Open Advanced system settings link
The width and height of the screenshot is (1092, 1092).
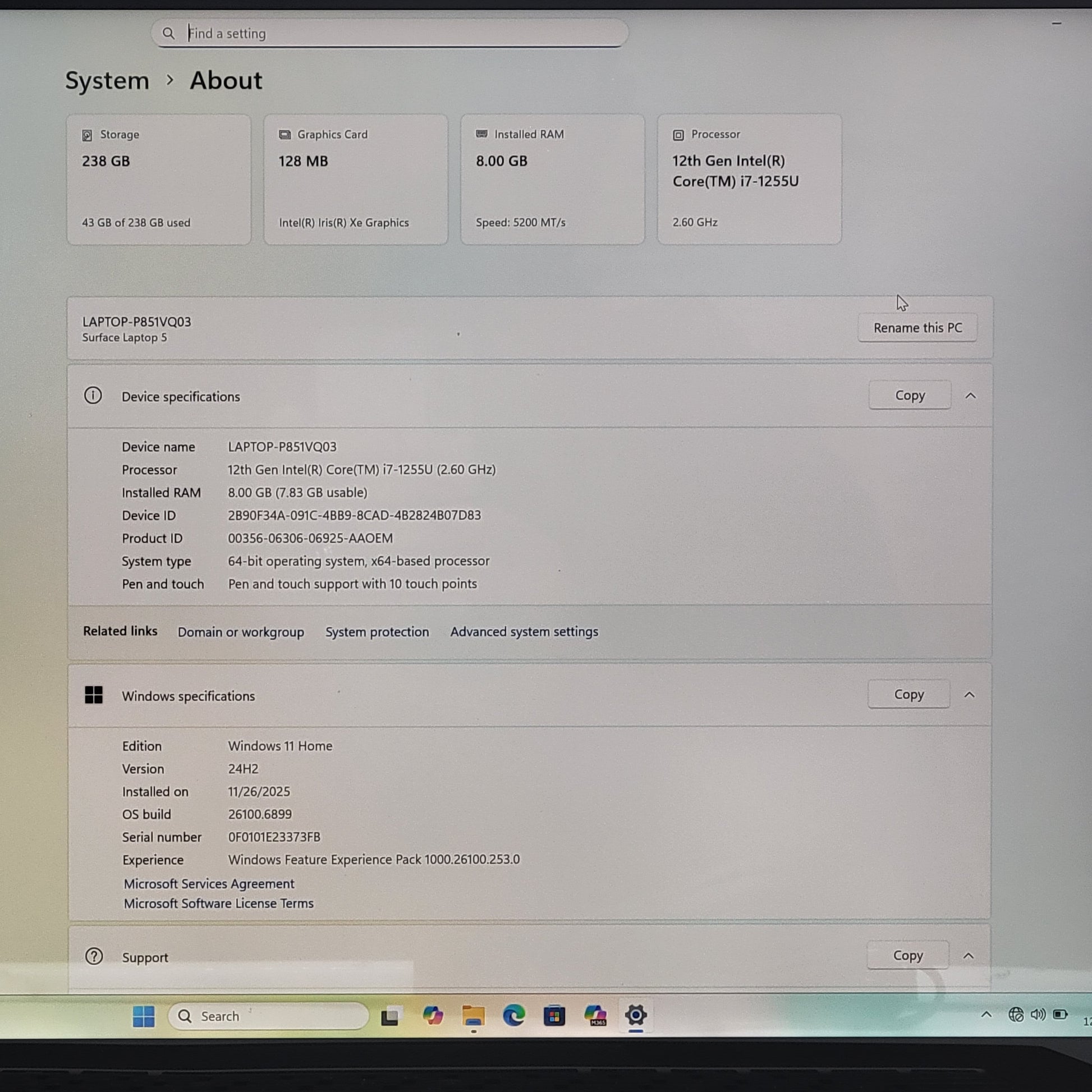click(524, 631)
